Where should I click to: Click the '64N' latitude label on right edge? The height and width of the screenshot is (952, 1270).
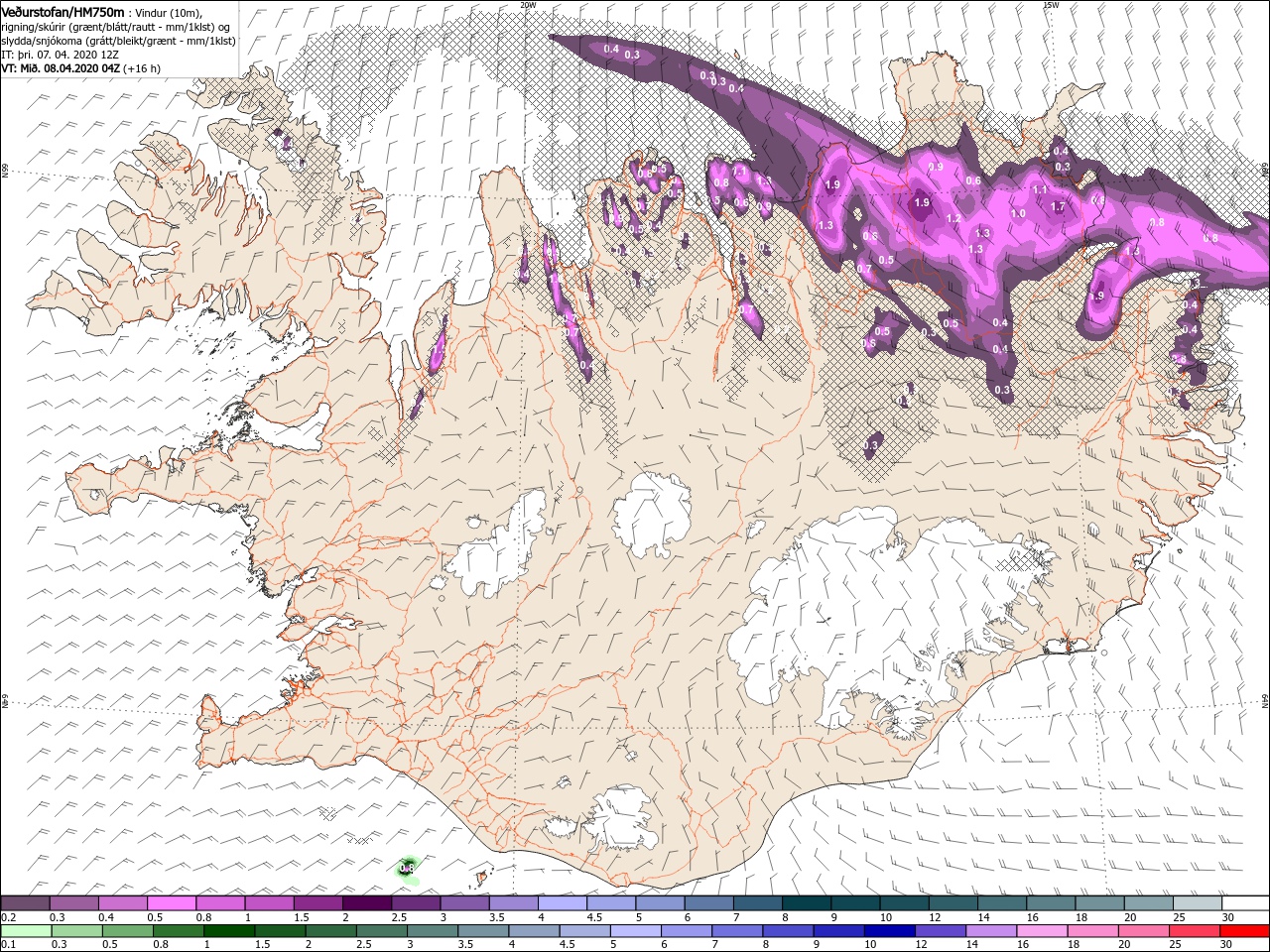click(1265, 701)
